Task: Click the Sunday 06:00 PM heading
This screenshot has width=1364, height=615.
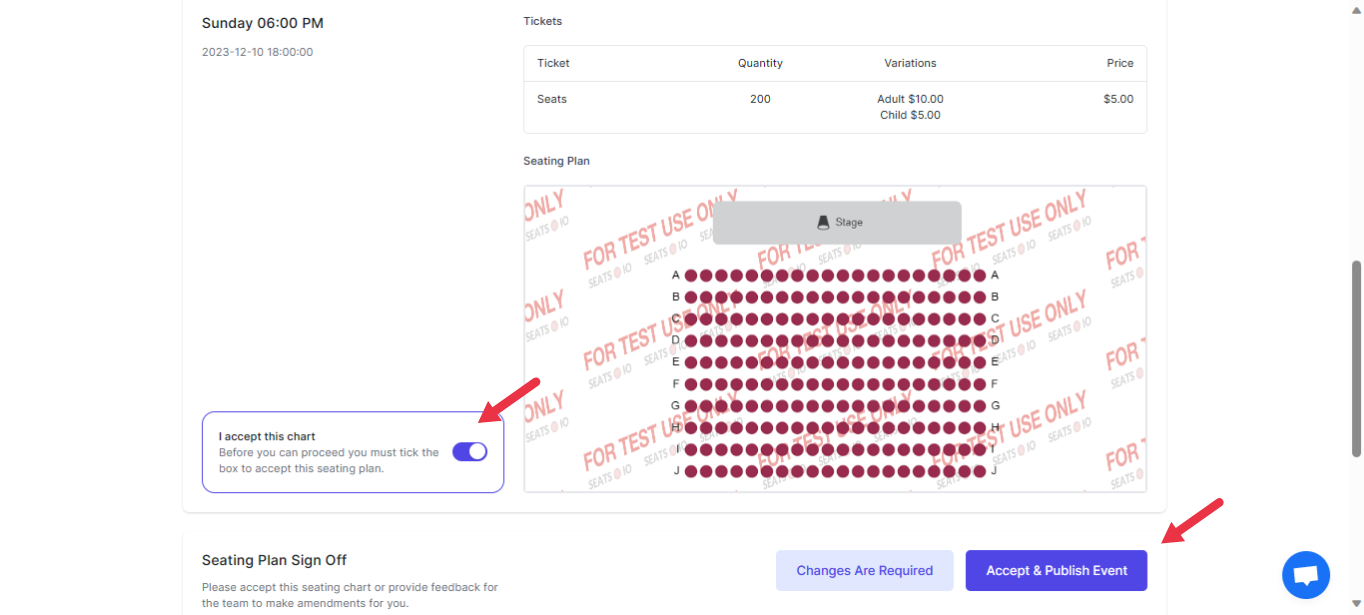Action: click(263, 23)
